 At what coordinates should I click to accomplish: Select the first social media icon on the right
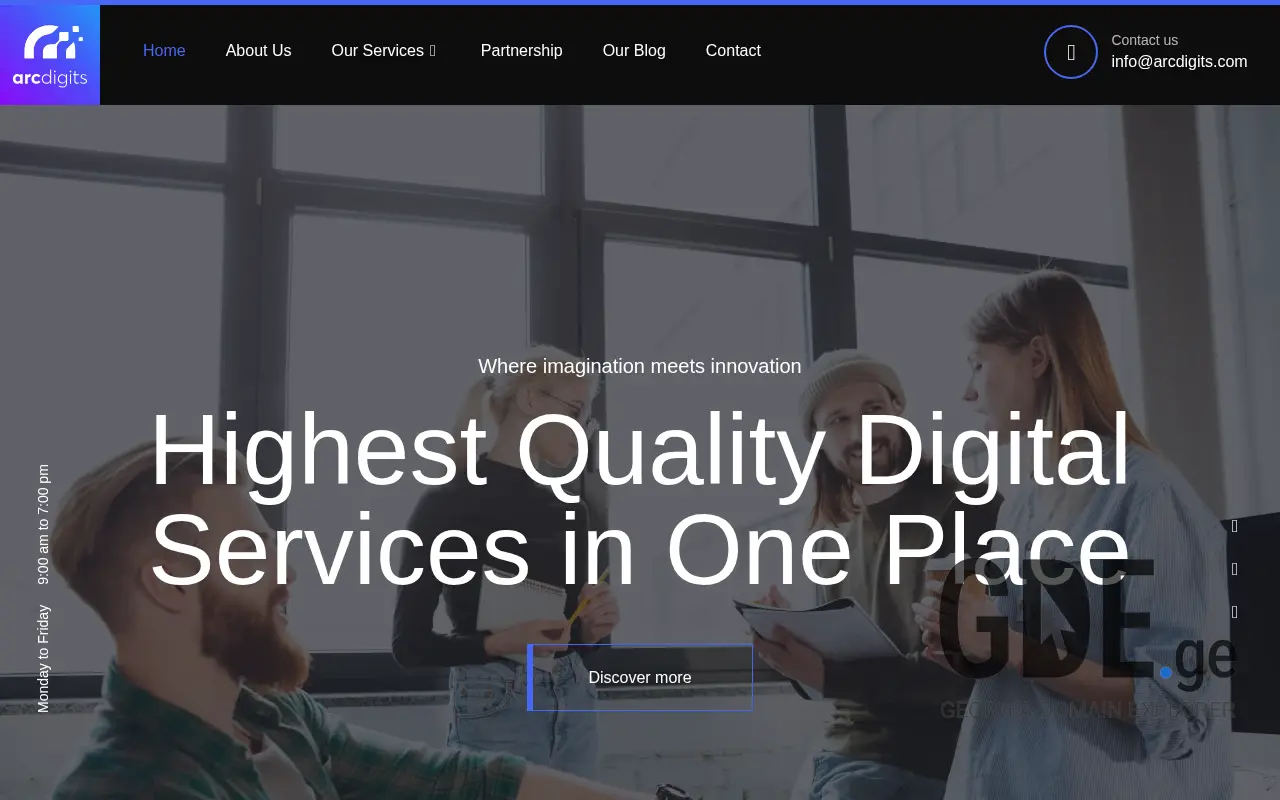1234,525
